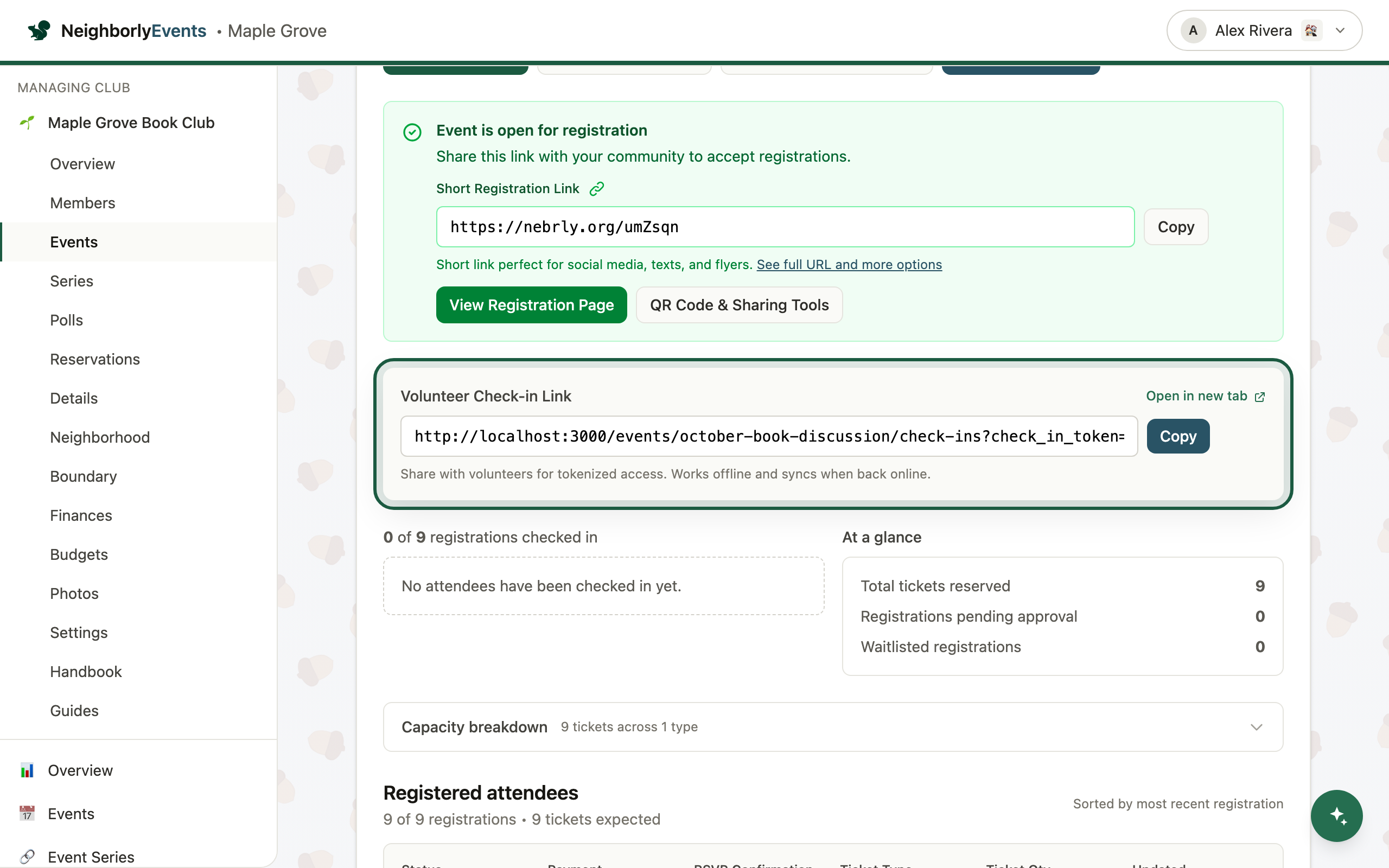Go to Polls in the sidebar

pyautogui.click(x=66, y=320)
